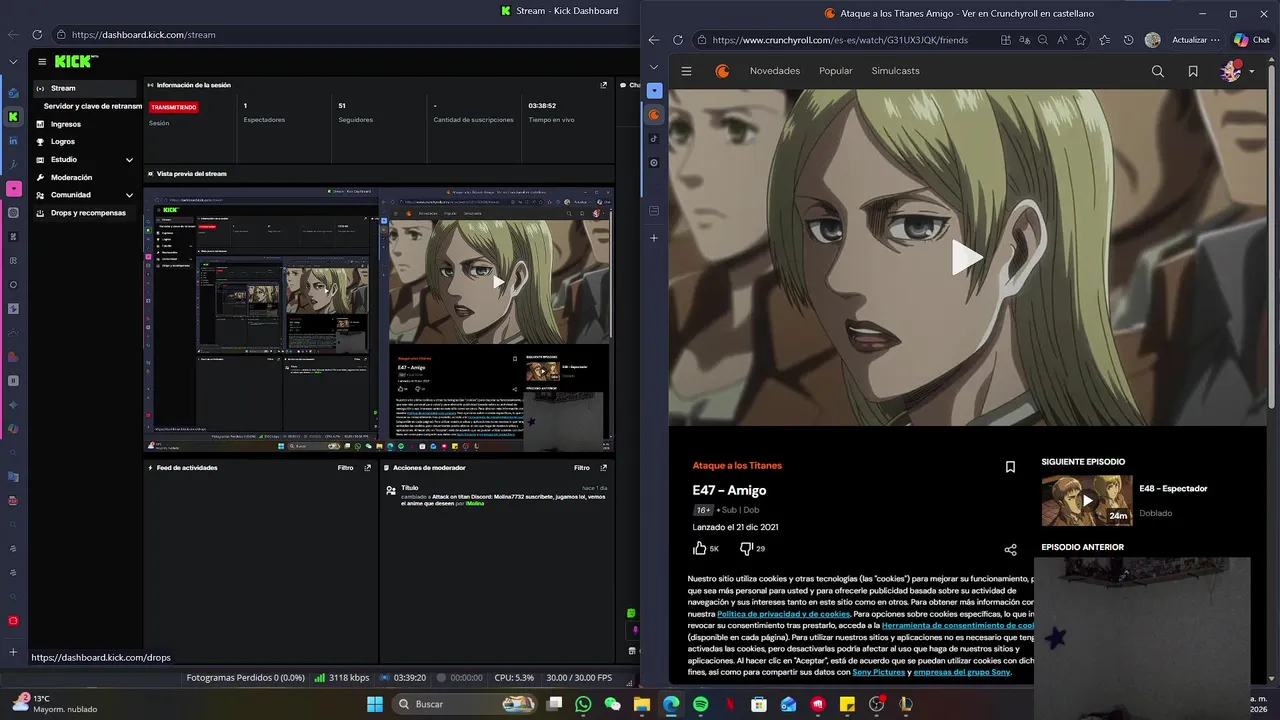Open Spotify from the taskbar
The height and width of the screenshot is (720, 1280).
[700, 704]
